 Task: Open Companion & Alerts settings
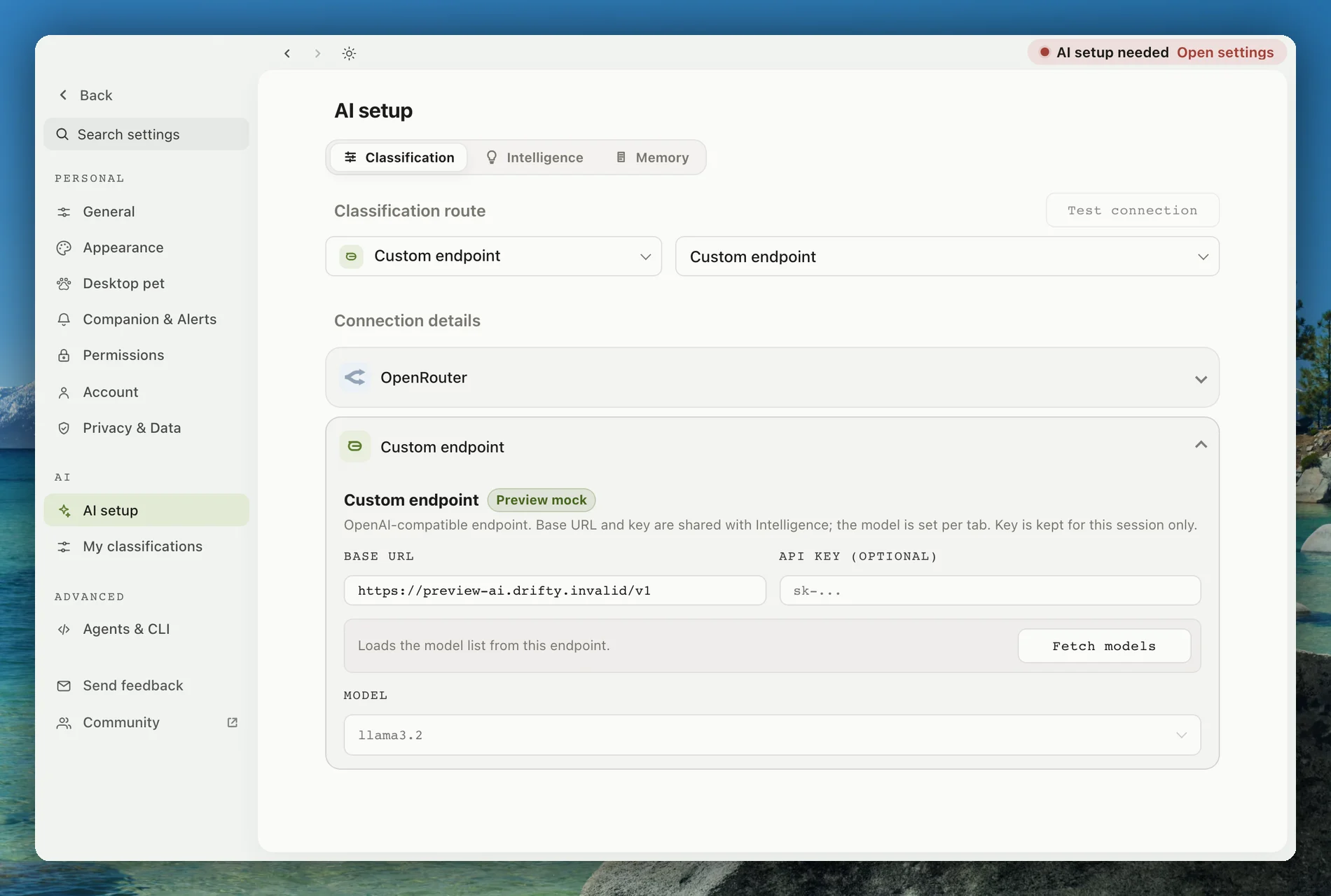(146, 319)
